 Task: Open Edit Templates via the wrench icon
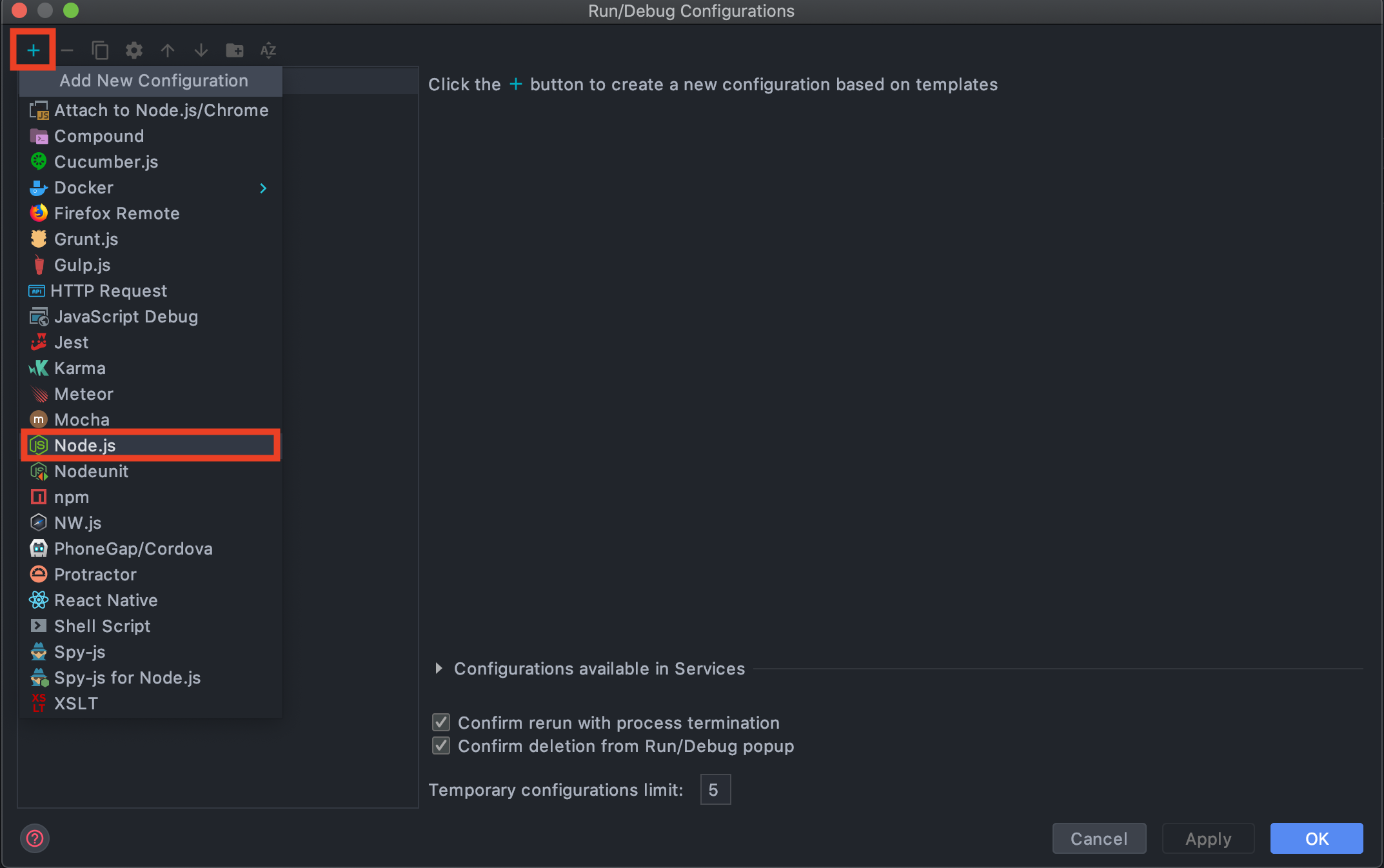click(133, 50)
